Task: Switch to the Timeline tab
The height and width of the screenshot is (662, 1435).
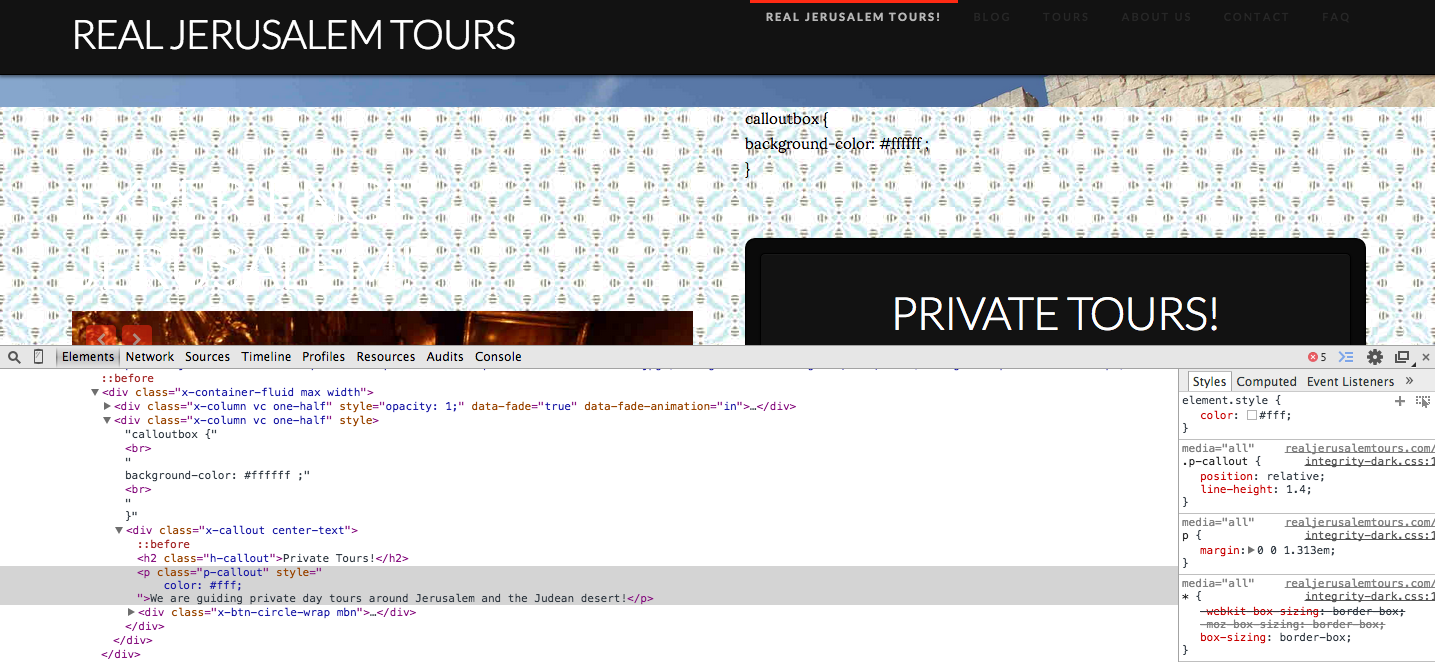Action: coord(266,357)
